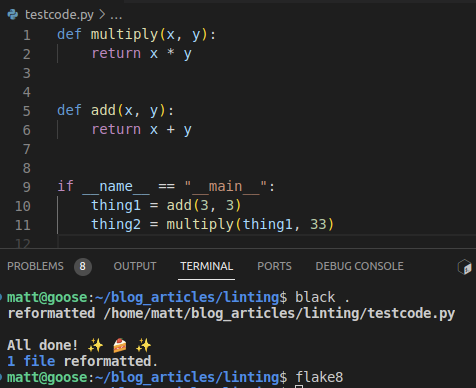
Task: Open the DEBUG CONSOLE tab
Action: 359,266
